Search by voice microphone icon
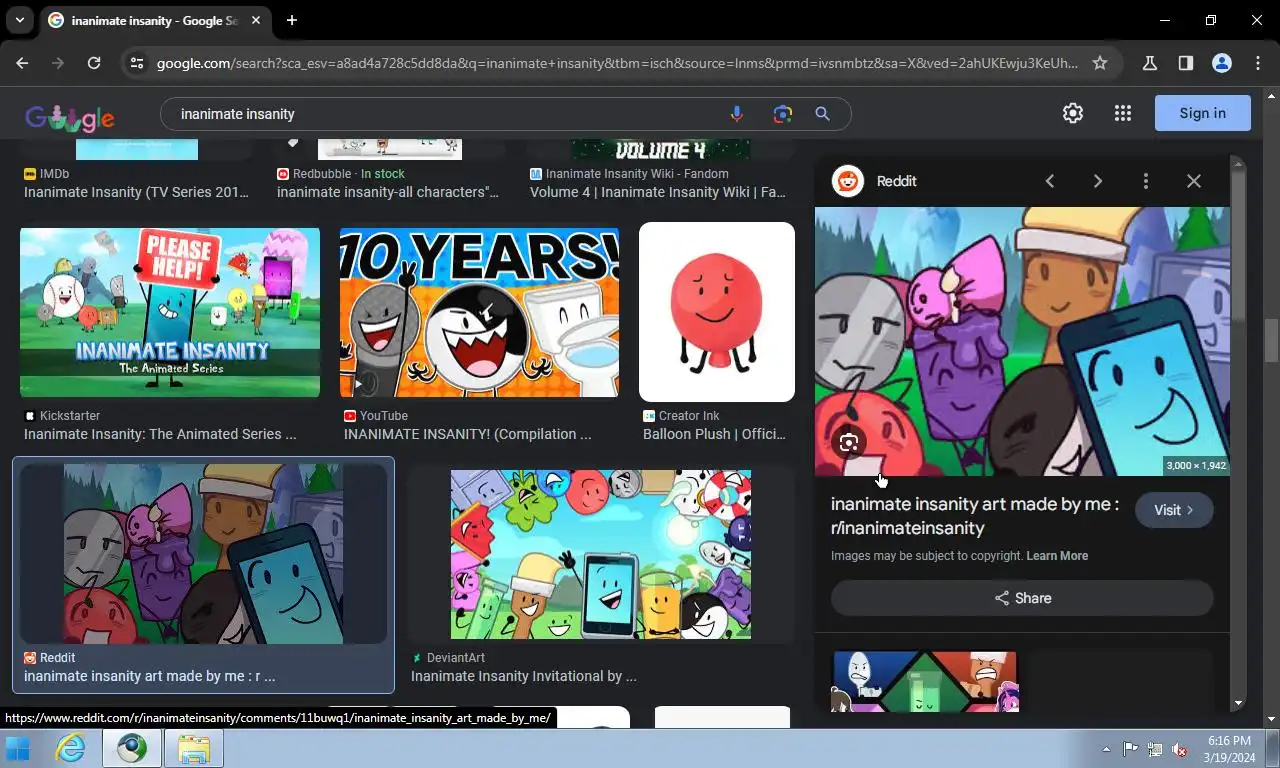 pyautogui.click(x=737, y=114)
